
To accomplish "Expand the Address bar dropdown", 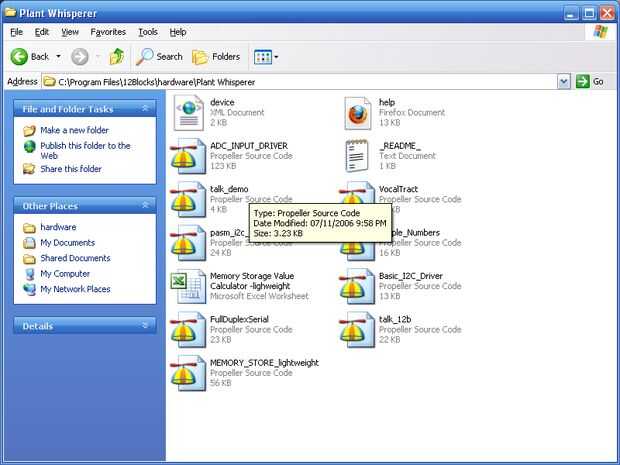I will 564,82.
